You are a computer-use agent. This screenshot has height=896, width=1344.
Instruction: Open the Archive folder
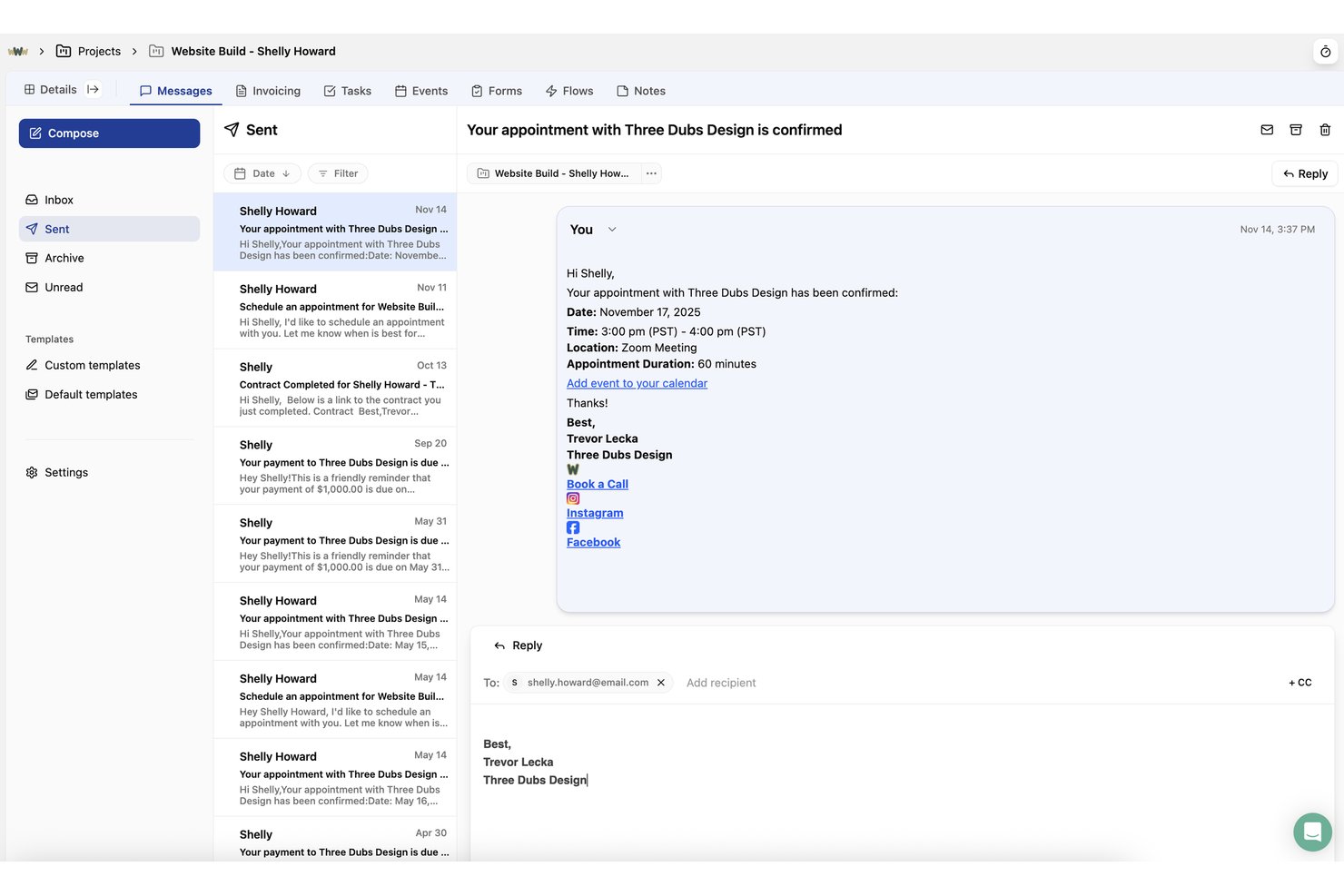pyautogui.click(x=109, y=258)
